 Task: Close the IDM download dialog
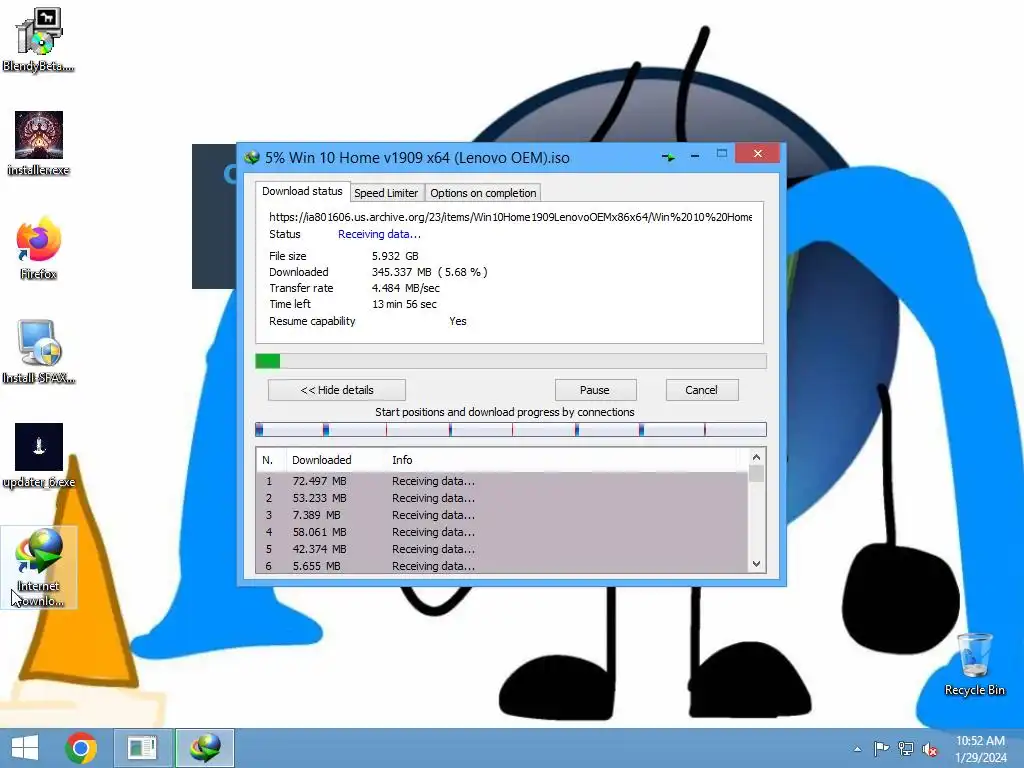[758, 153]
